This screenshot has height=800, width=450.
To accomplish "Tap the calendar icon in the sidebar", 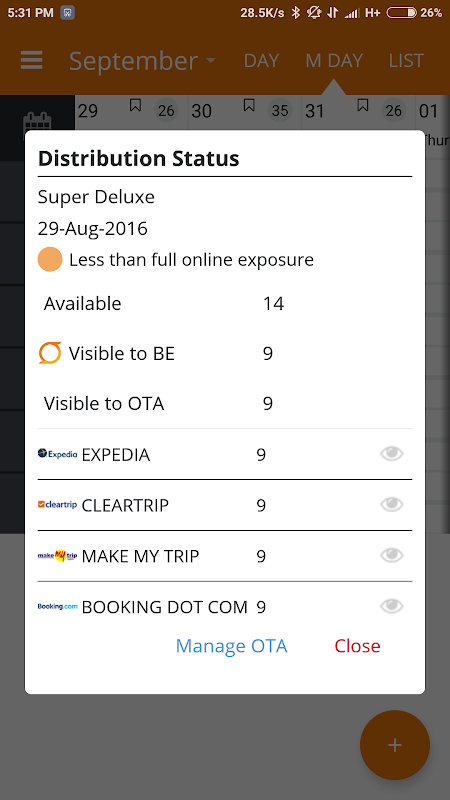I will pyautogui.click(x=37, y=124).
